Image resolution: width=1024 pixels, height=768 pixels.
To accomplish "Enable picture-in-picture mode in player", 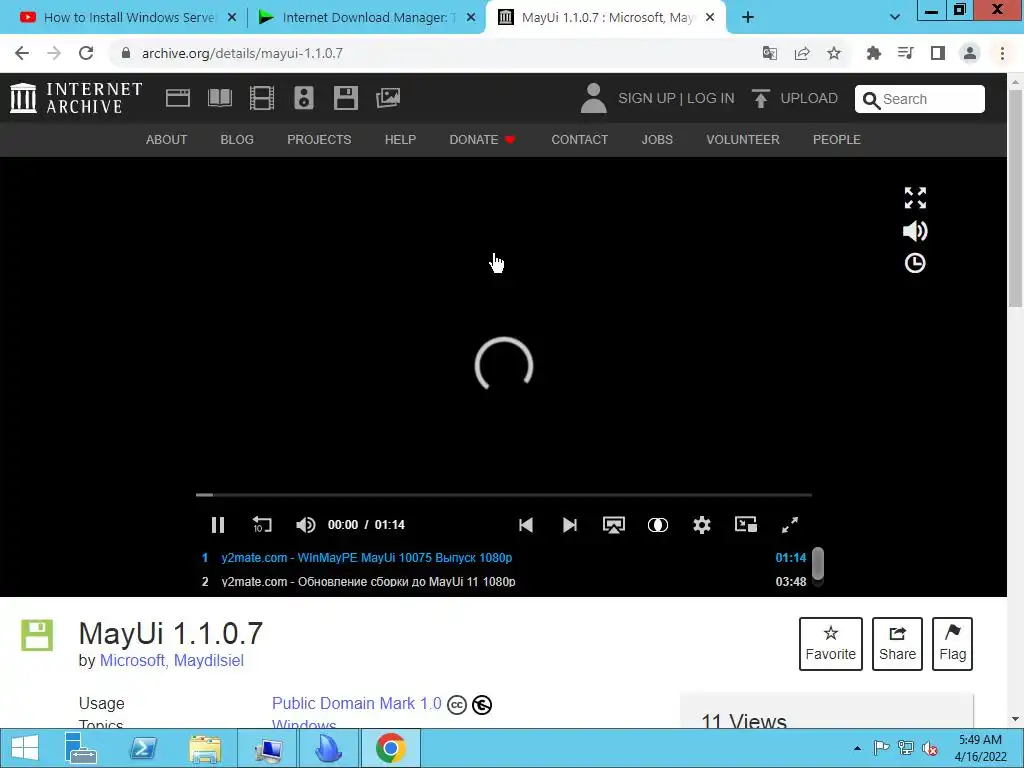I will coord(746,524).
